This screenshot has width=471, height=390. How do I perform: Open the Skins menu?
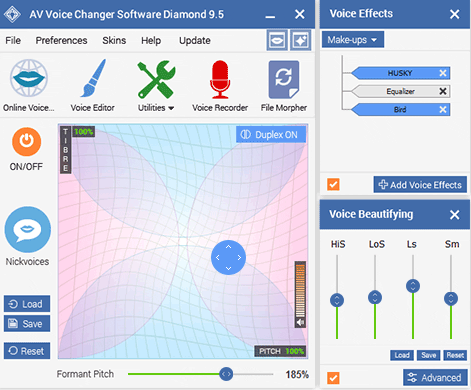click(114, 40)
